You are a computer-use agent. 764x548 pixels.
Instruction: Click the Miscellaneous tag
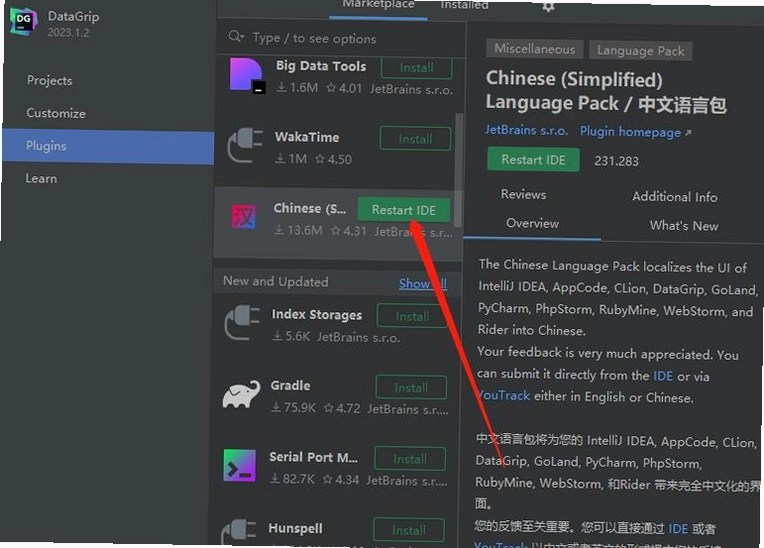535,49
